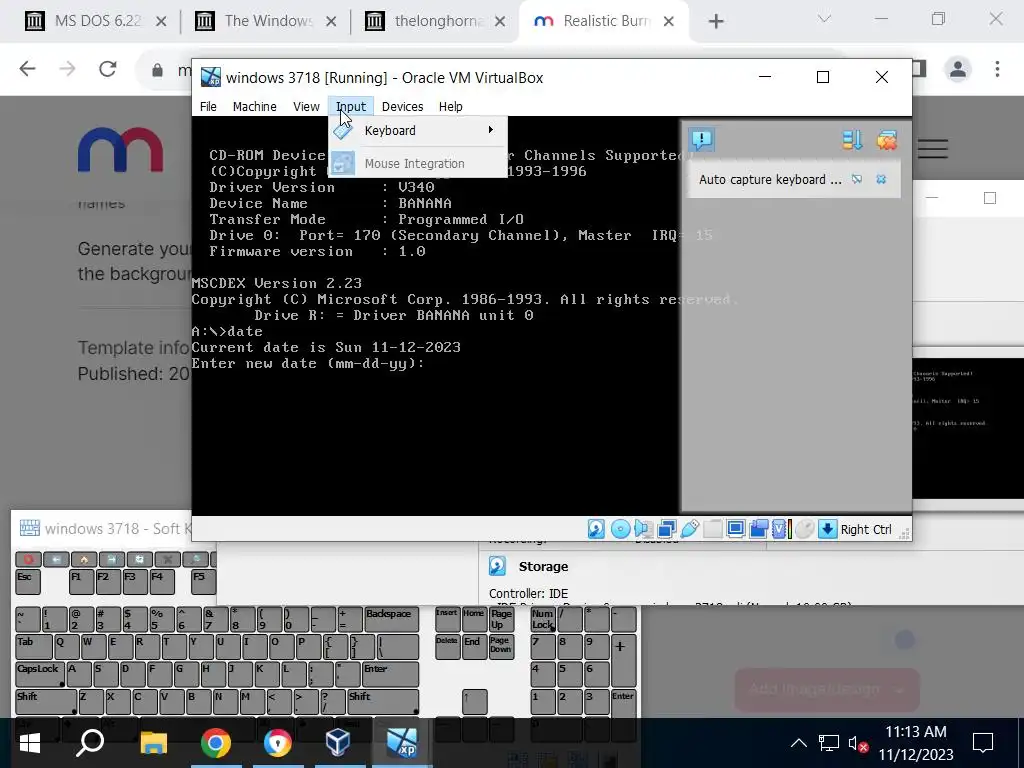Toggle notification ordering icon in notification panel

pos(852,140)
